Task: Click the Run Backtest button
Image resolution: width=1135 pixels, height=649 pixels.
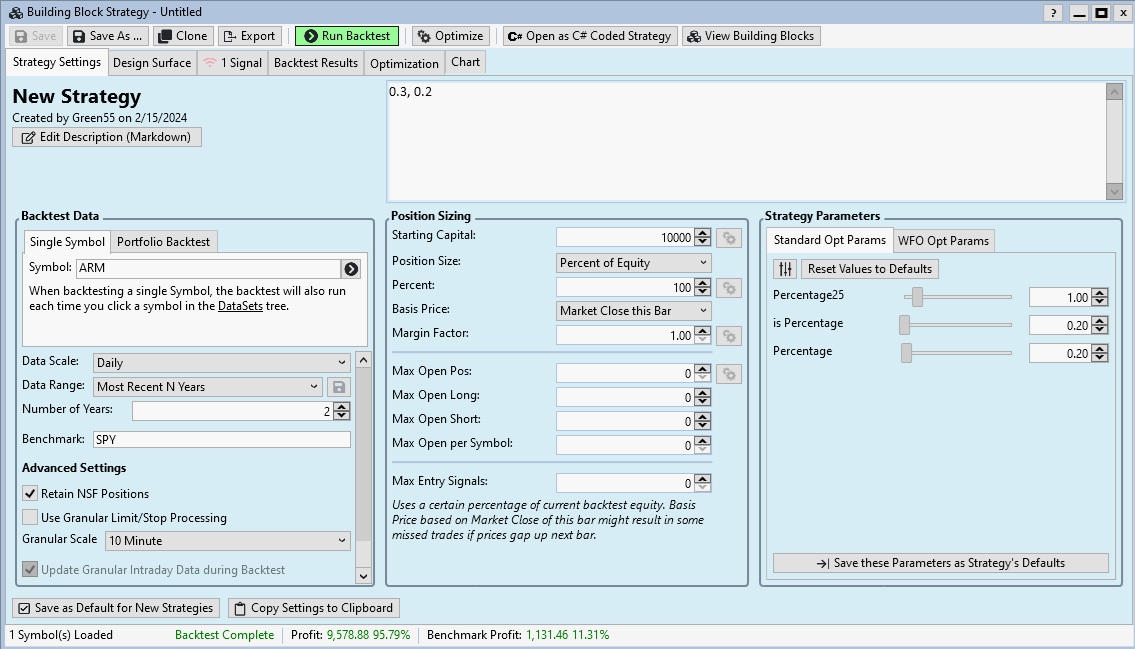Action: (346, 36)
